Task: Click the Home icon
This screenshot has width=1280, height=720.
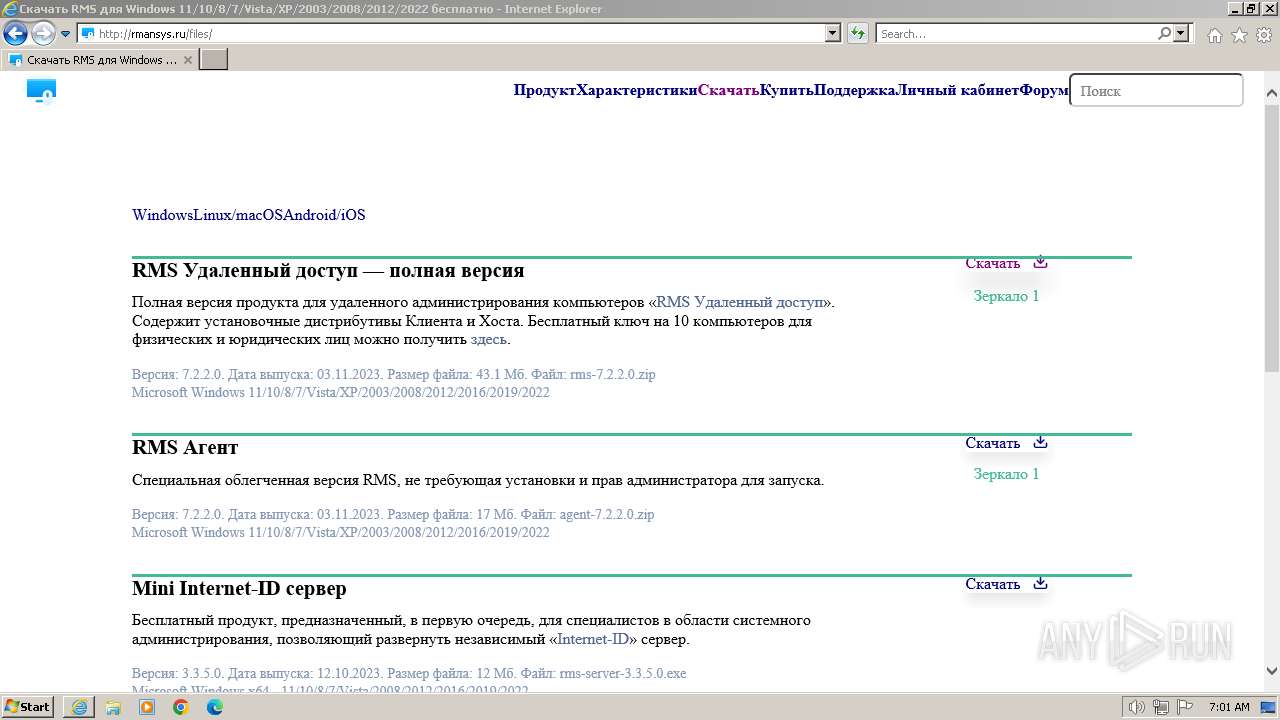Action: (1214, 35)
